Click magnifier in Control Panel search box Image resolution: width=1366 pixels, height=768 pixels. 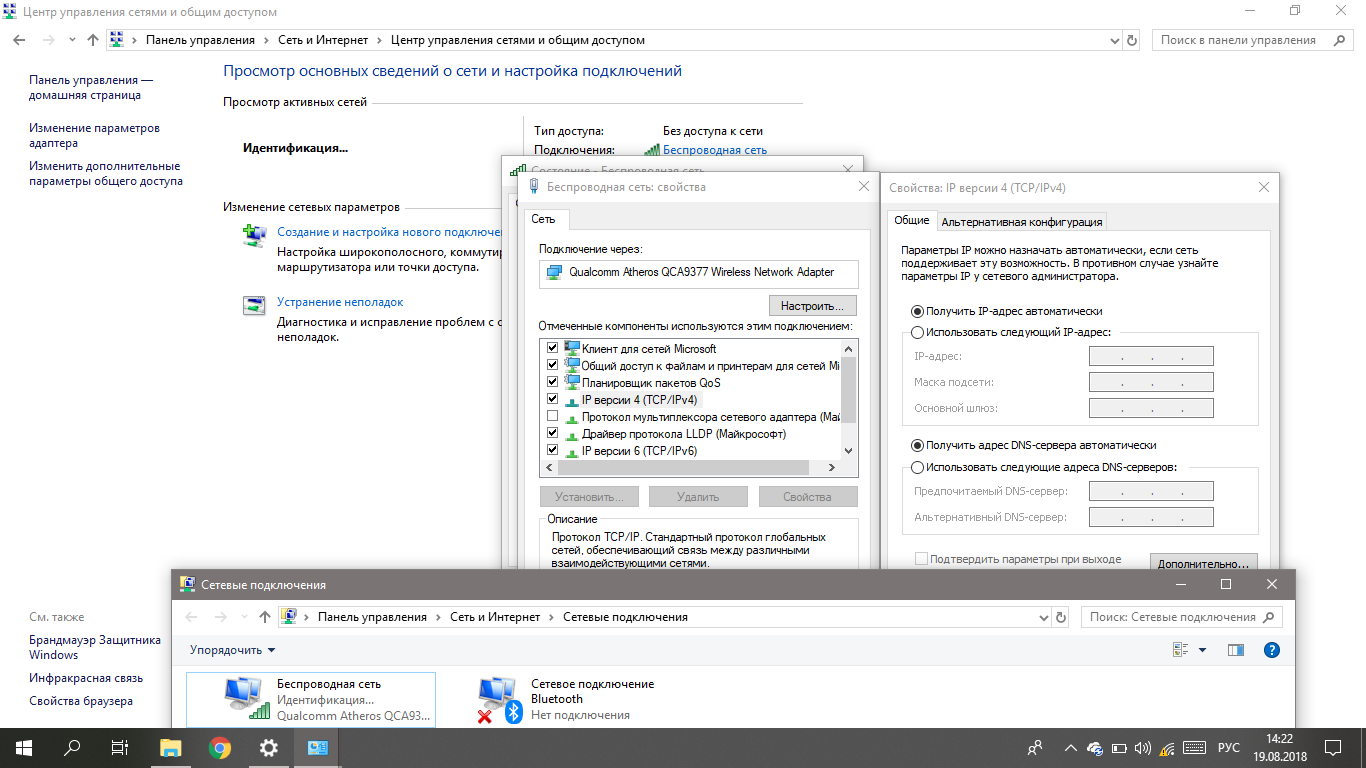click(1338, 40)
